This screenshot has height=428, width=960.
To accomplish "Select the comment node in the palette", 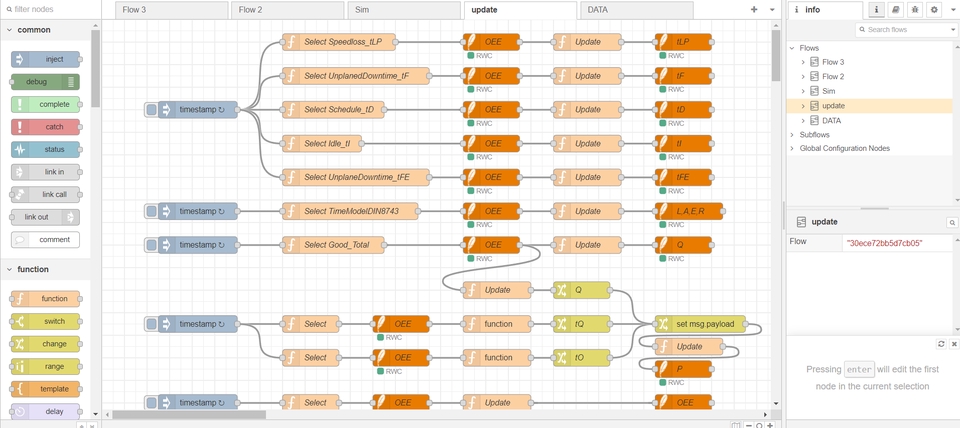I will (x=45, y=239).
